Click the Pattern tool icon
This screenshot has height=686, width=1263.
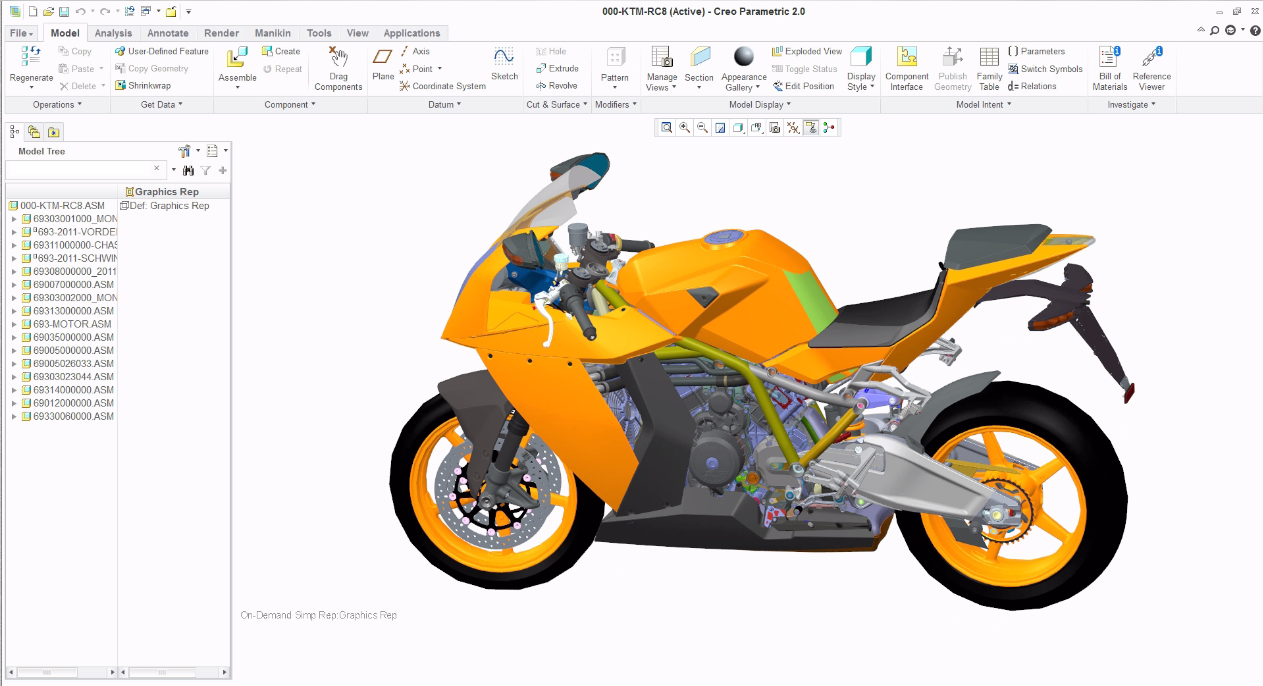point(615,58)
